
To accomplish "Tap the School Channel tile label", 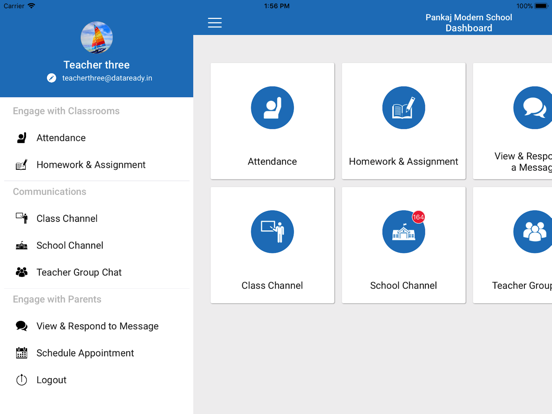I will [x=403, y=286].
